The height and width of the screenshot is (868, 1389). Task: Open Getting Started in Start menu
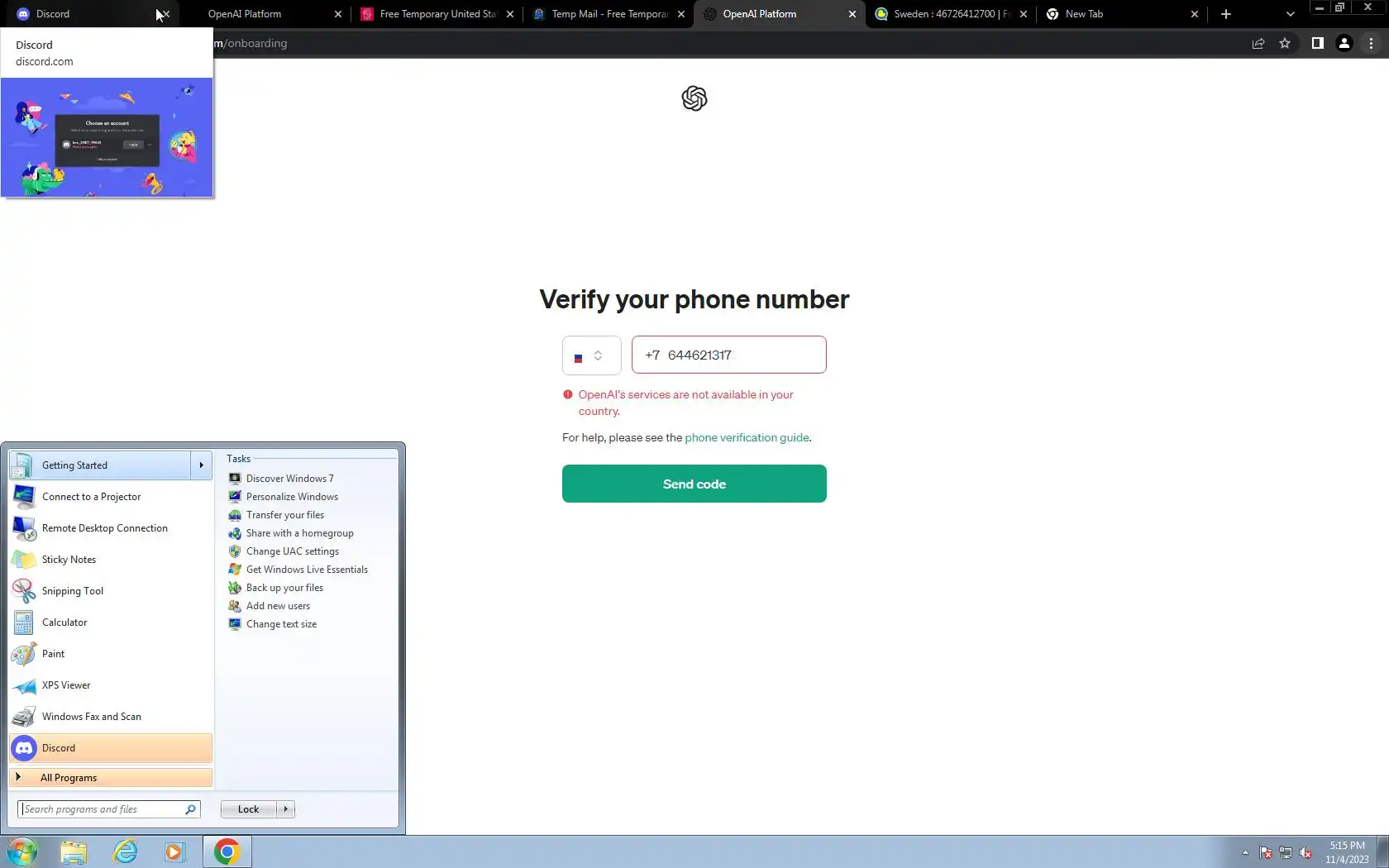99,465
